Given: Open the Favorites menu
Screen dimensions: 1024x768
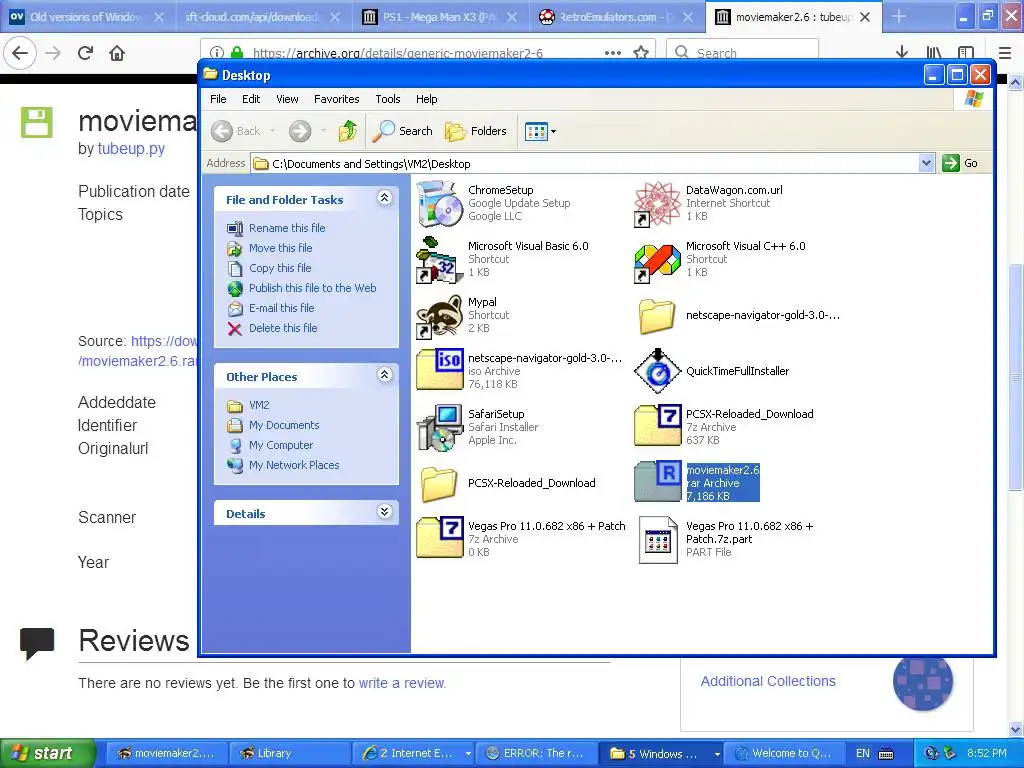Looking at the screenshot, I should coord(336,99).
